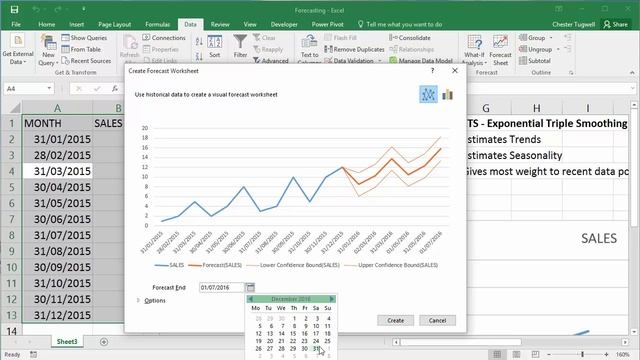Switch to the Page Layout tab
The width and height of the screenshot is (640, 360).
(115, 24)
